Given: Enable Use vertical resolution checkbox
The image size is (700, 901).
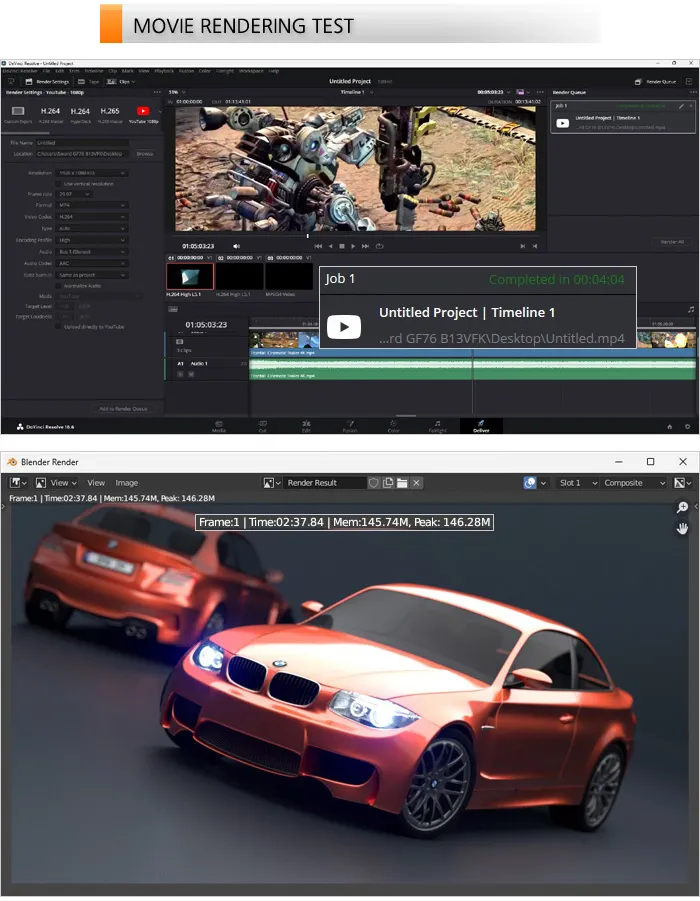Looking at the screenshot, I should point(58,184).
